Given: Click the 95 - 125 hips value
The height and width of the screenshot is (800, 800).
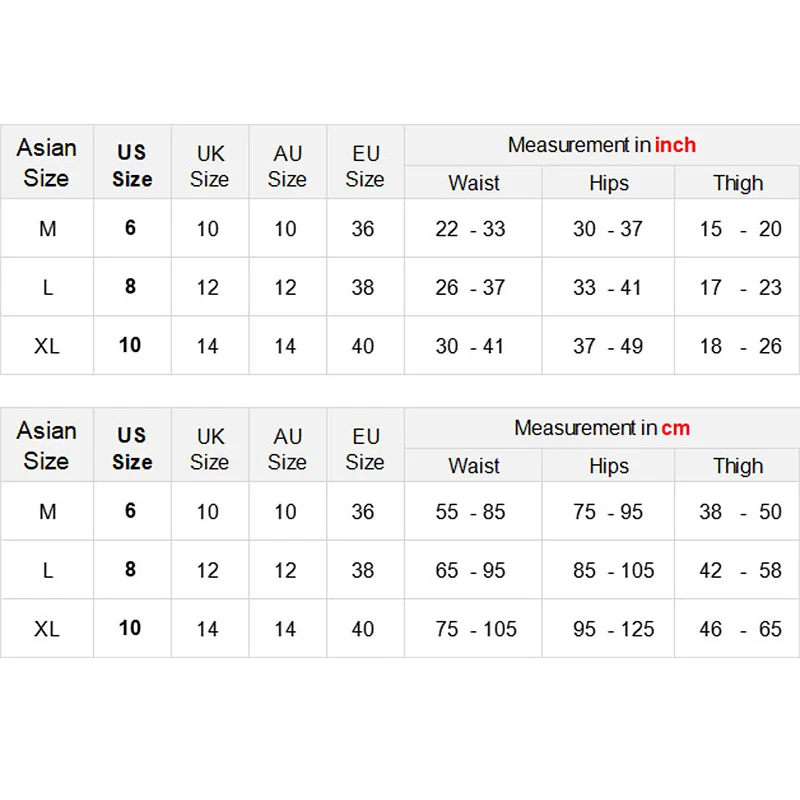Looking at the screenshot, I should (x=614, y=629).
